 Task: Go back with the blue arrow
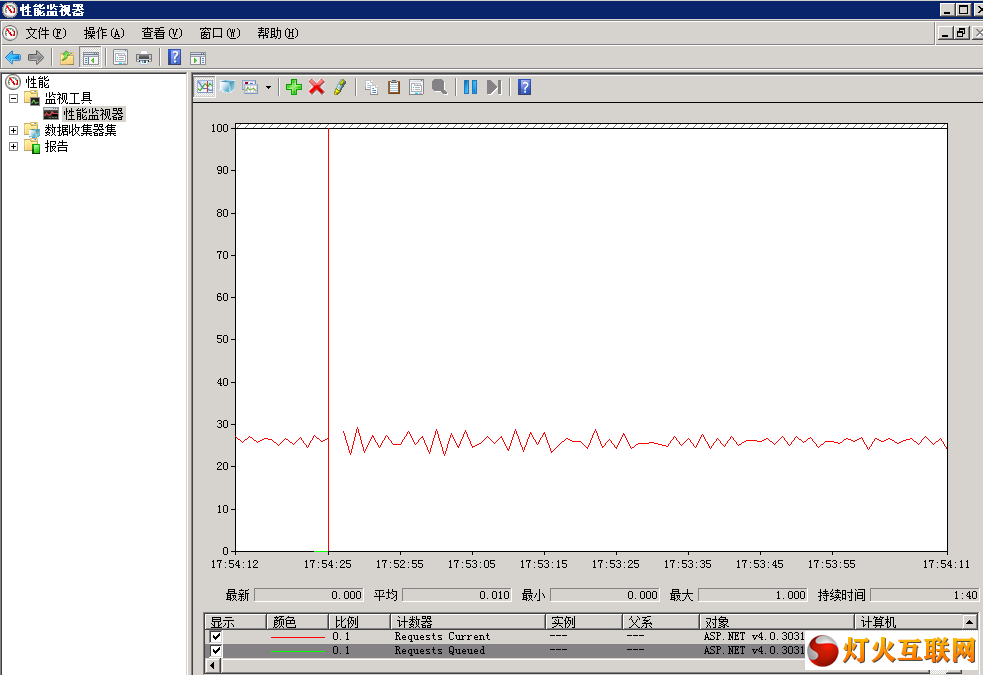tap(13, 58)
